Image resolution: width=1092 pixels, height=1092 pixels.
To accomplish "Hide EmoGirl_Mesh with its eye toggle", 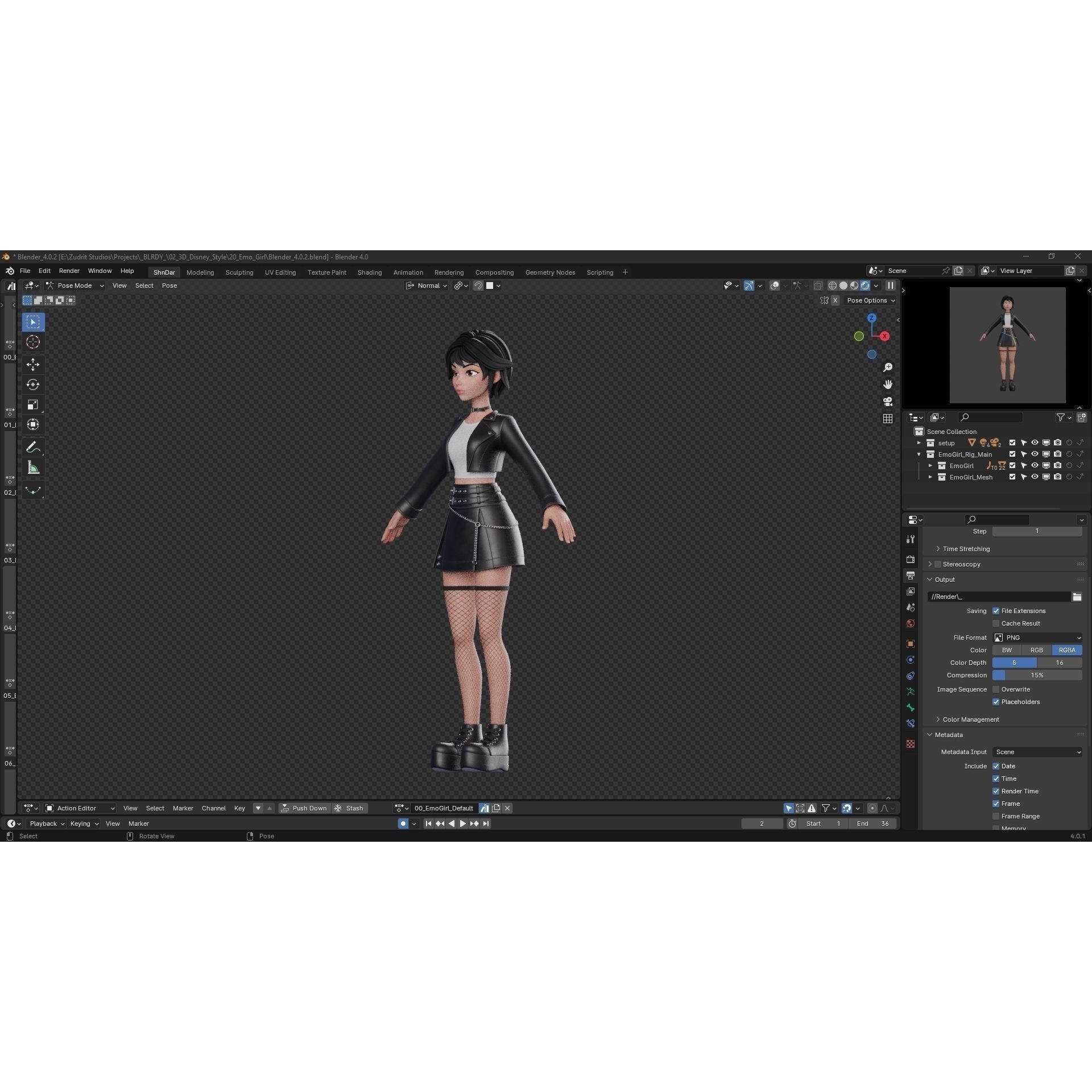I will (x=1035, y=478).
